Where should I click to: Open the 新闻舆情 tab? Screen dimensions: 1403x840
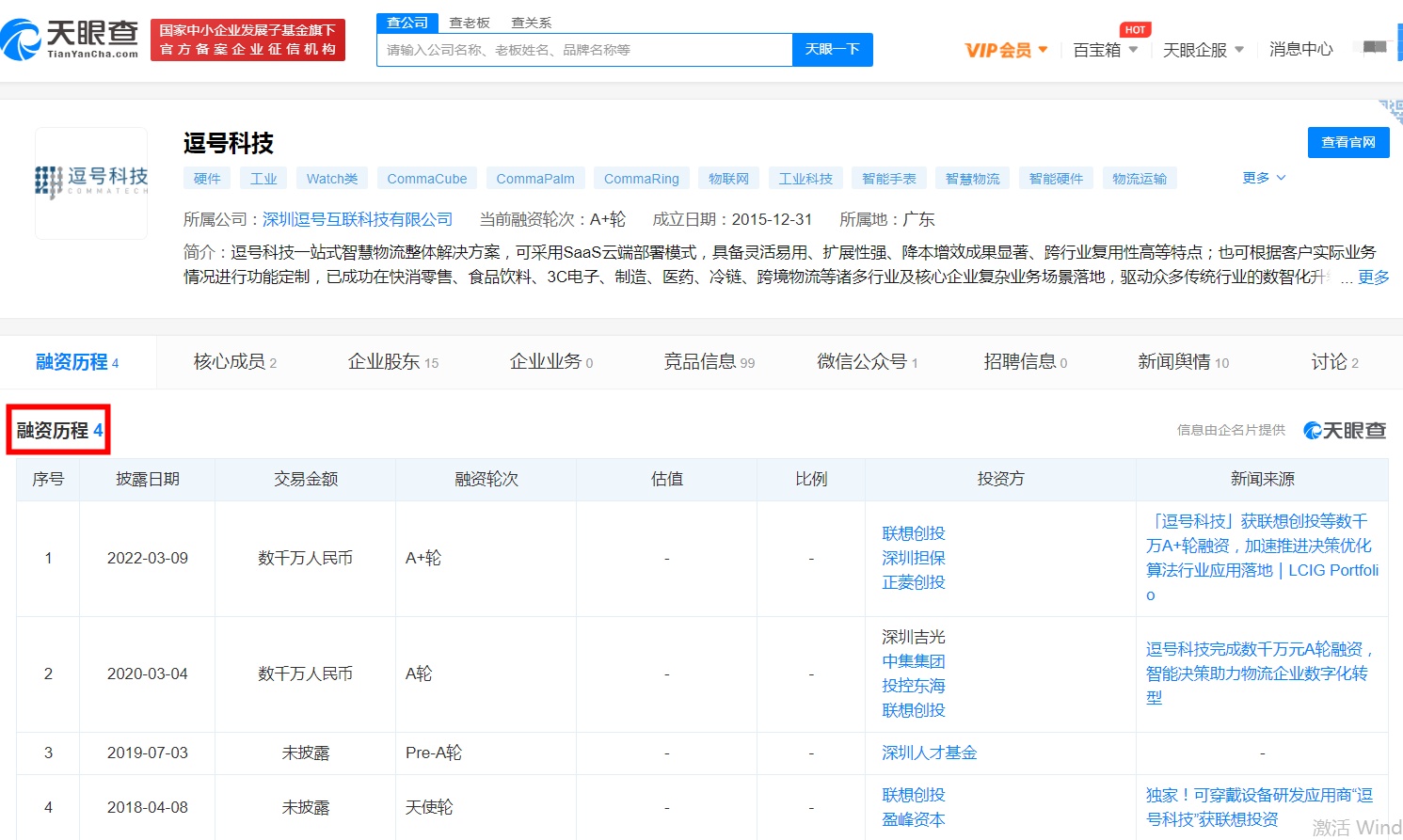click(x=1184, y=362)
